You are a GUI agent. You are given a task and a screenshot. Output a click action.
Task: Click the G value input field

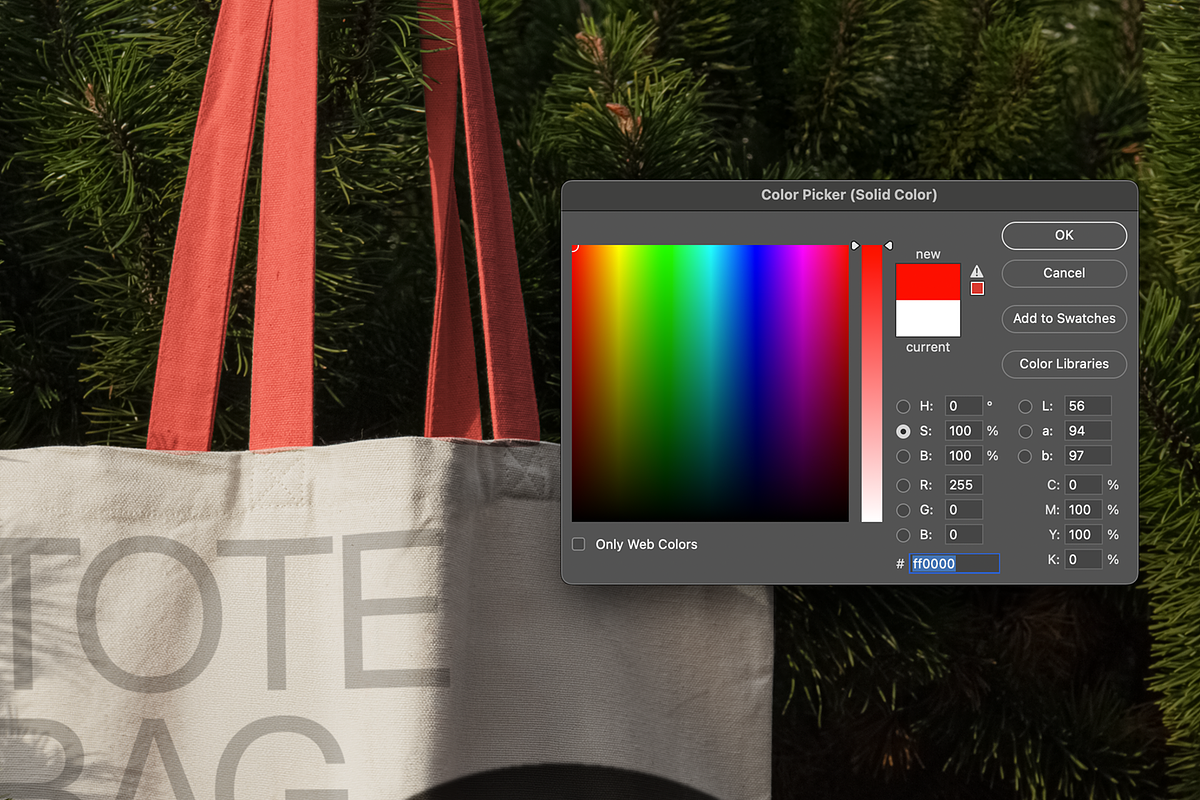tap(963, 510)
